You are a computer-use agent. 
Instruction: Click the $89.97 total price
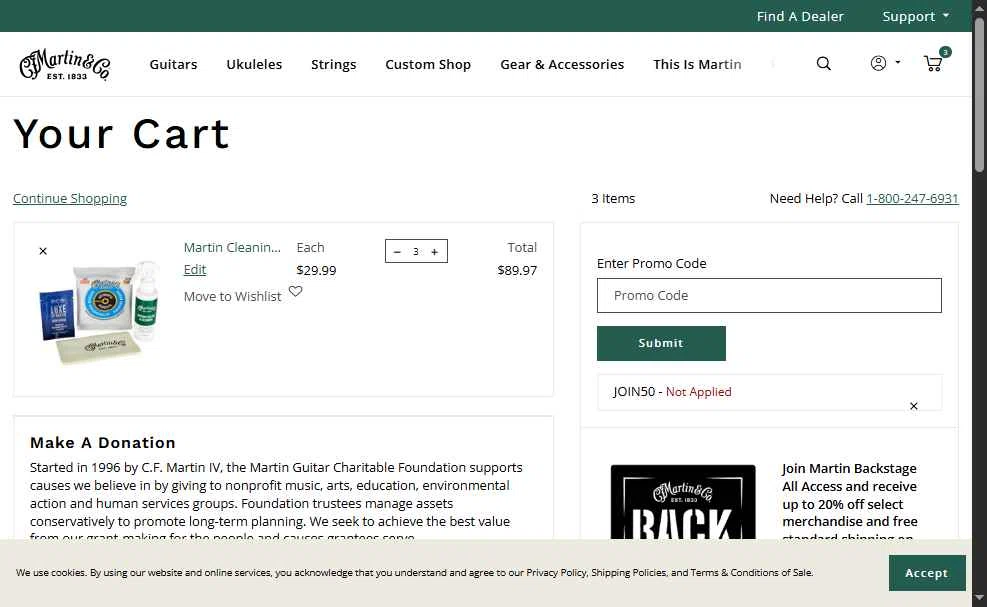[517, 270]
